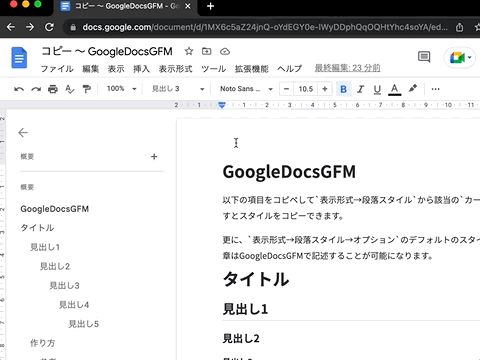Toggle Italic formatting
This screenshot has height=360, width=480.
pyautogui.click(x=360, y=89)
